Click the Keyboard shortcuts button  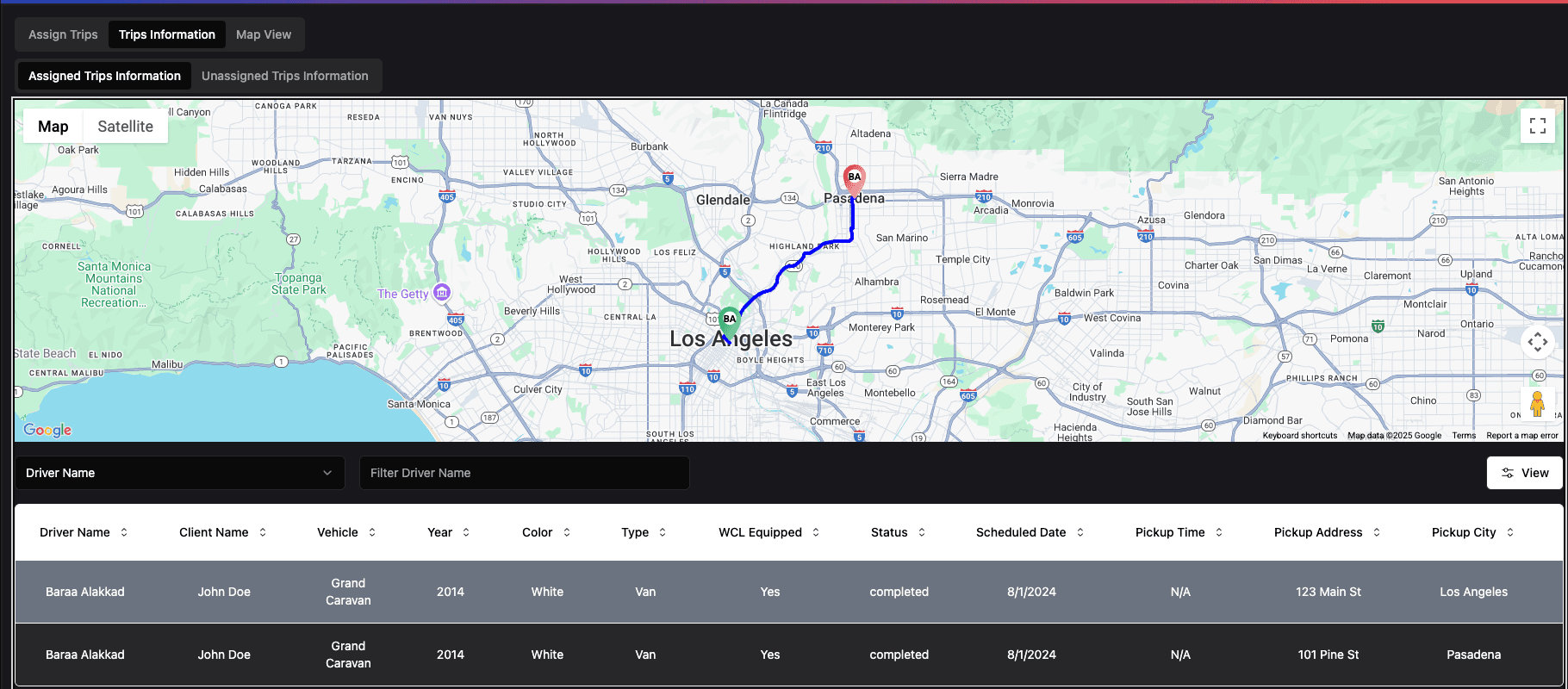coord(1299,436)
